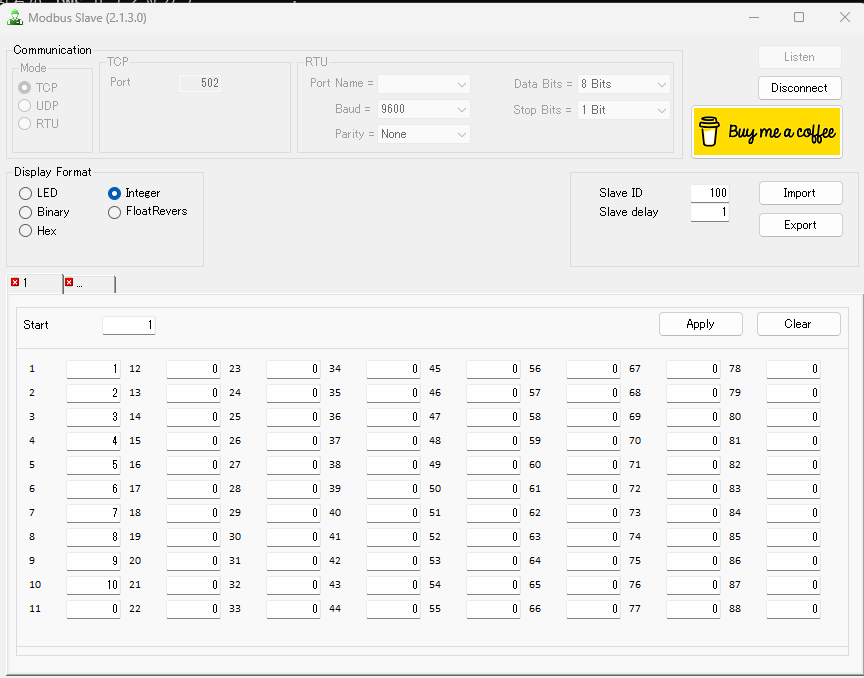The width and height of the screenshot is (864, 678).
Task: Click the red X icon on the "..." tab
Action: coord(69,283)
